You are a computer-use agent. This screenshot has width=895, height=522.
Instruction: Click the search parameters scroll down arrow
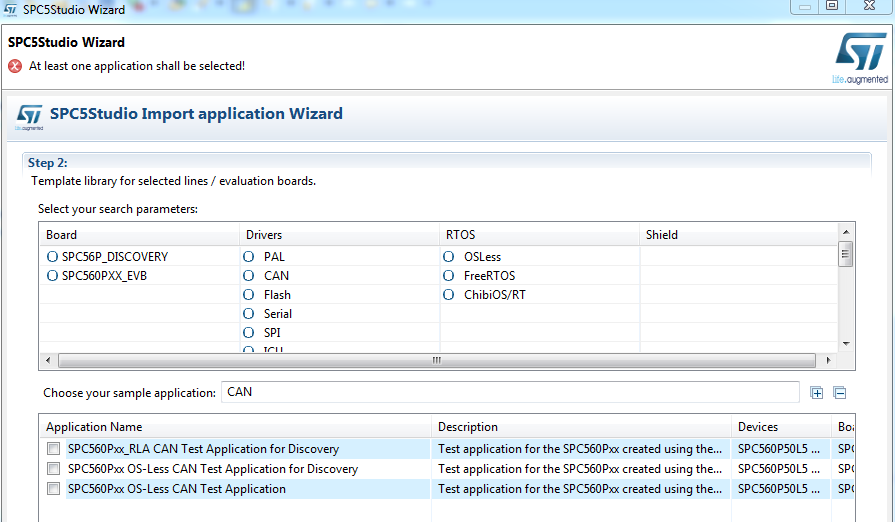846,344
